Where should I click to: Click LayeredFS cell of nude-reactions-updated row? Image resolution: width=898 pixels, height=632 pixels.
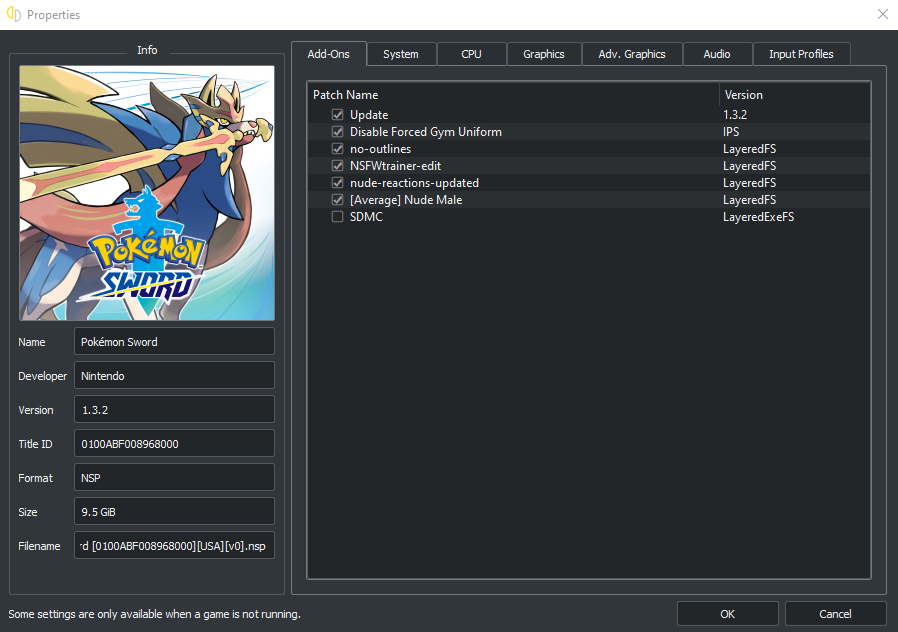coord(749,183)
